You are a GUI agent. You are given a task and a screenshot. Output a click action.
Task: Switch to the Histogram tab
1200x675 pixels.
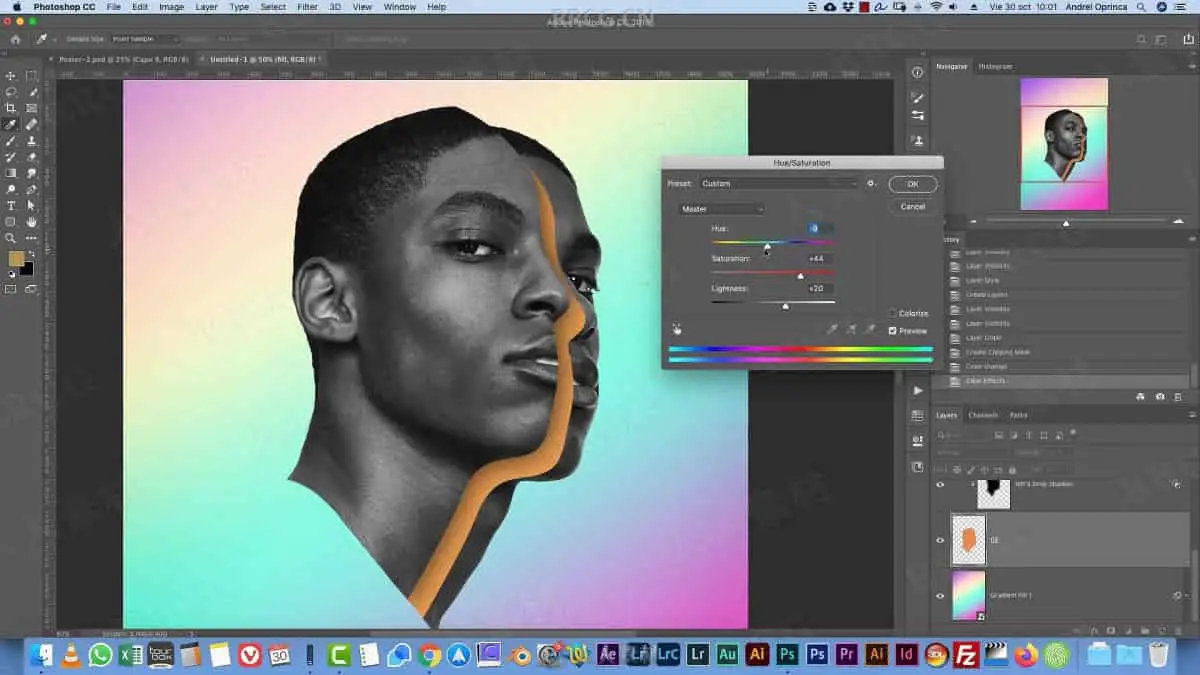[x=995, y=66]
